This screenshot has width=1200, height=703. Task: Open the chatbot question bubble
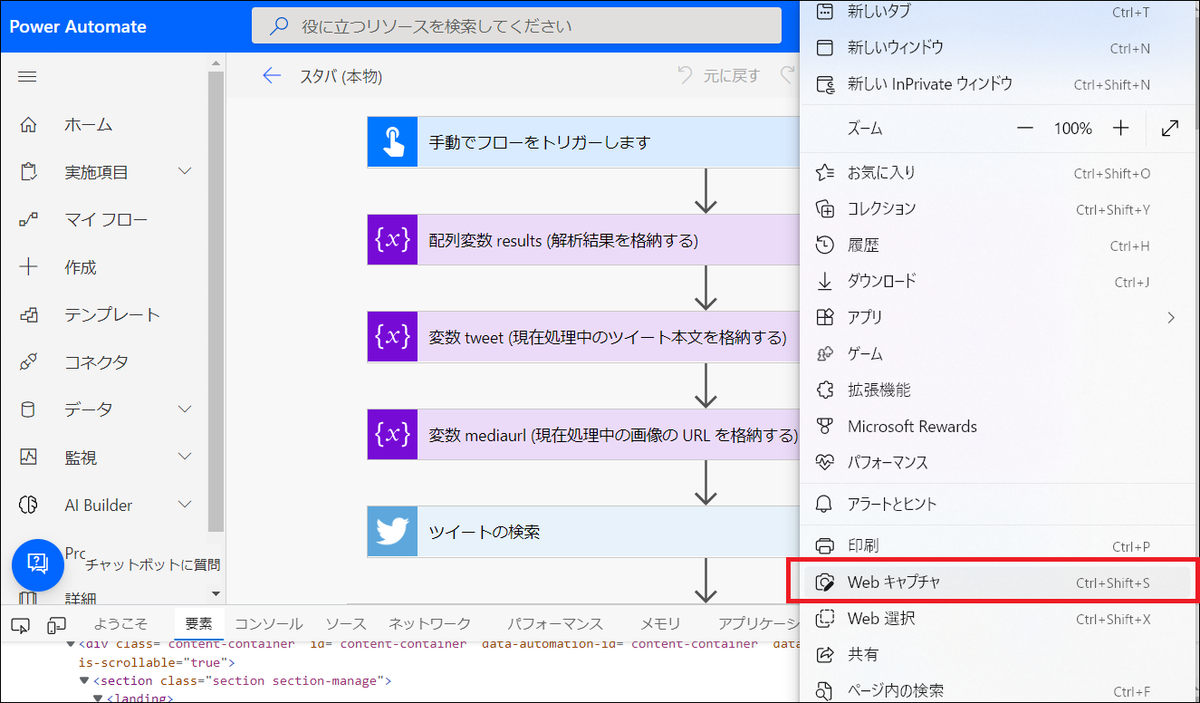[38, 564]
